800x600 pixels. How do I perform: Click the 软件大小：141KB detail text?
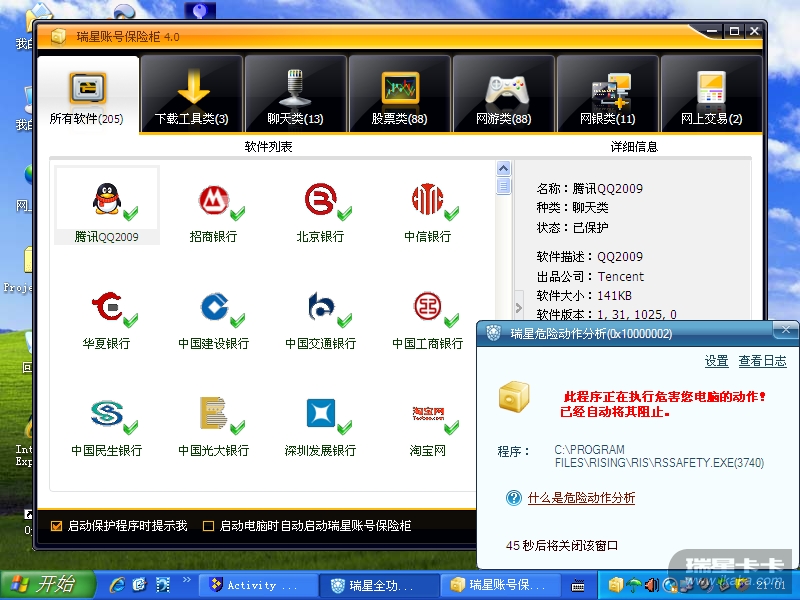(x=584, y=295)
